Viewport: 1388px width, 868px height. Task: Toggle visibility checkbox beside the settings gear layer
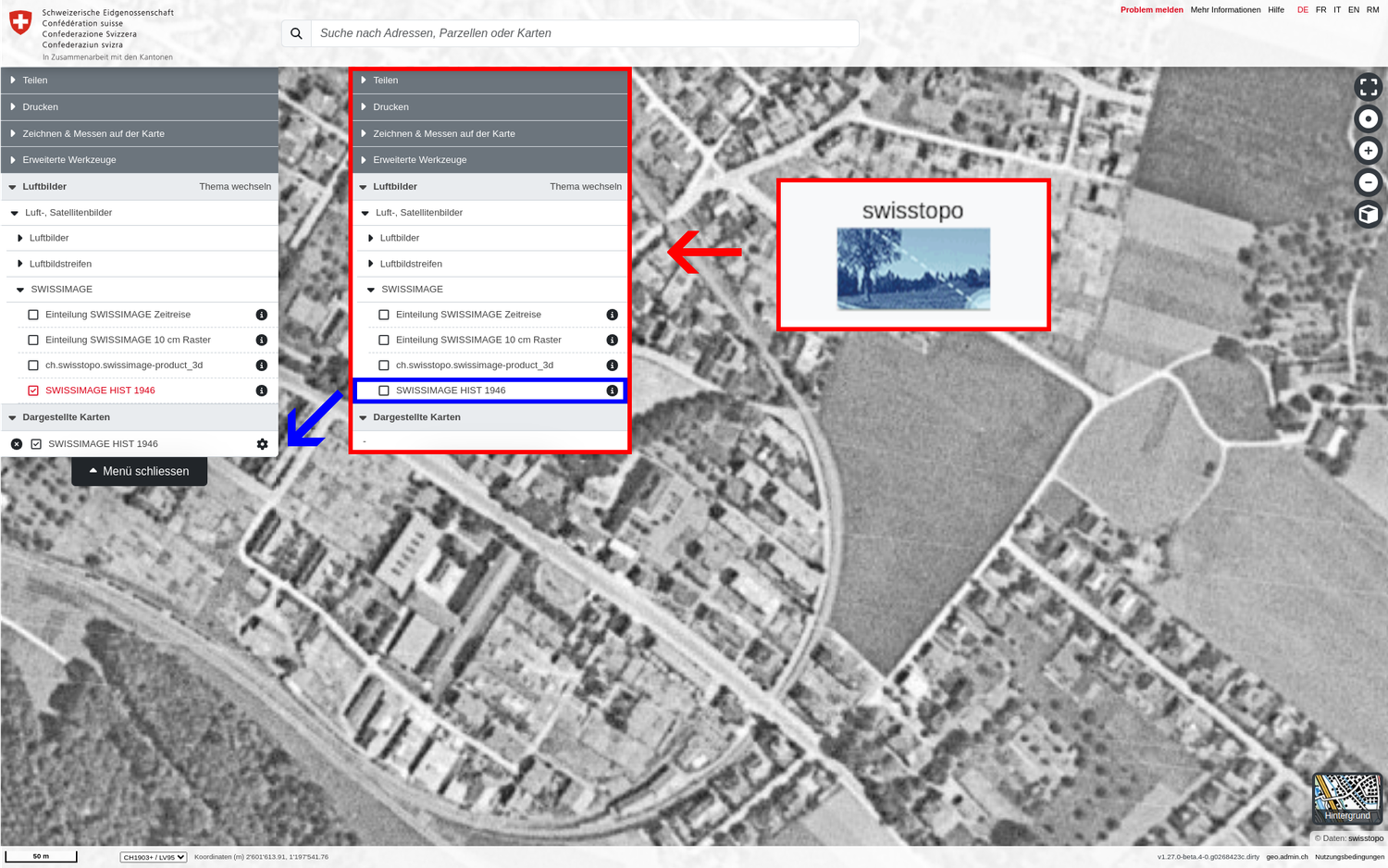(x=36, y=444)
